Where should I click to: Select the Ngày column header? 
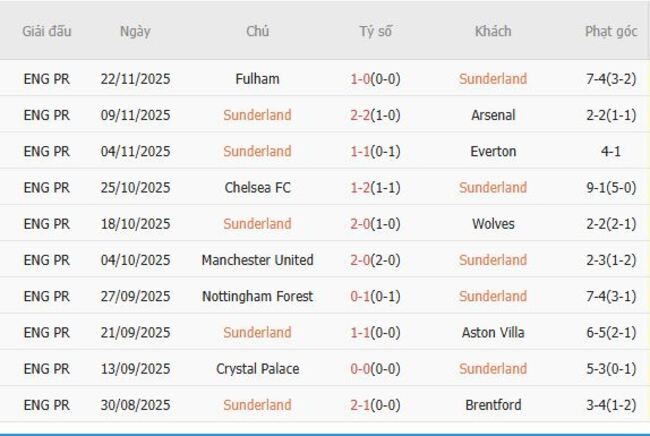point(135,31)
